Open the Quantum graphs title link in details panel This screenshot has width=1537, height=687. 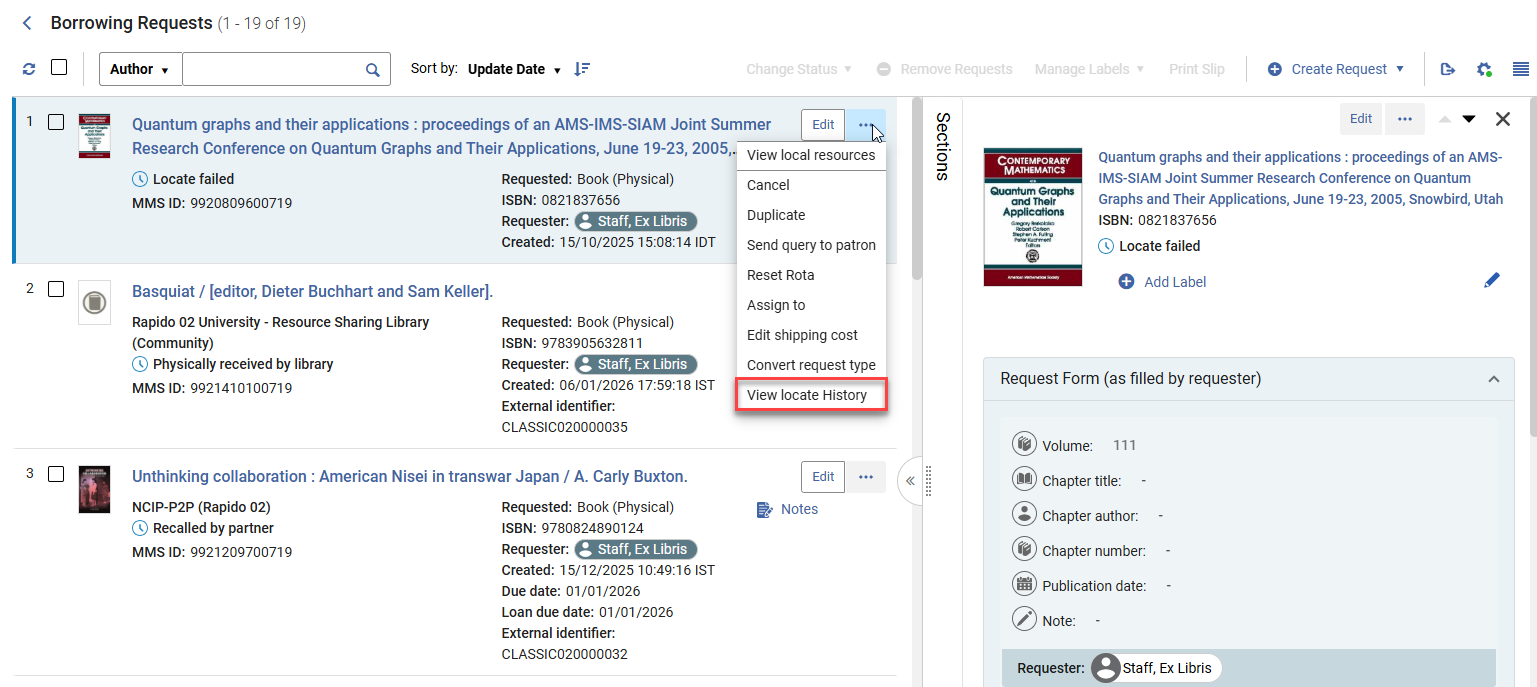click(1300, 178)
